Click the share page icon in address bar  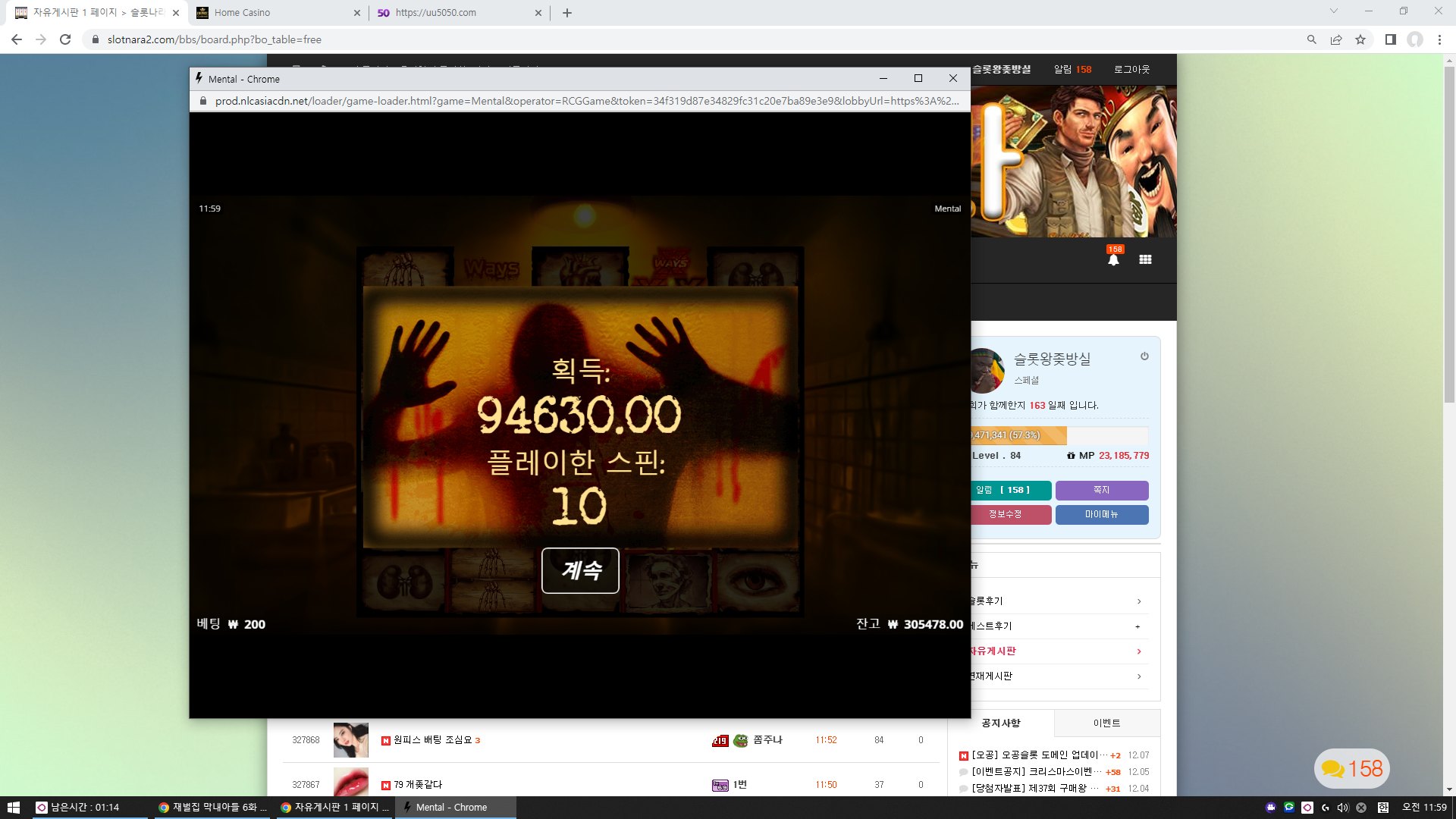[x=1336, y=39]
